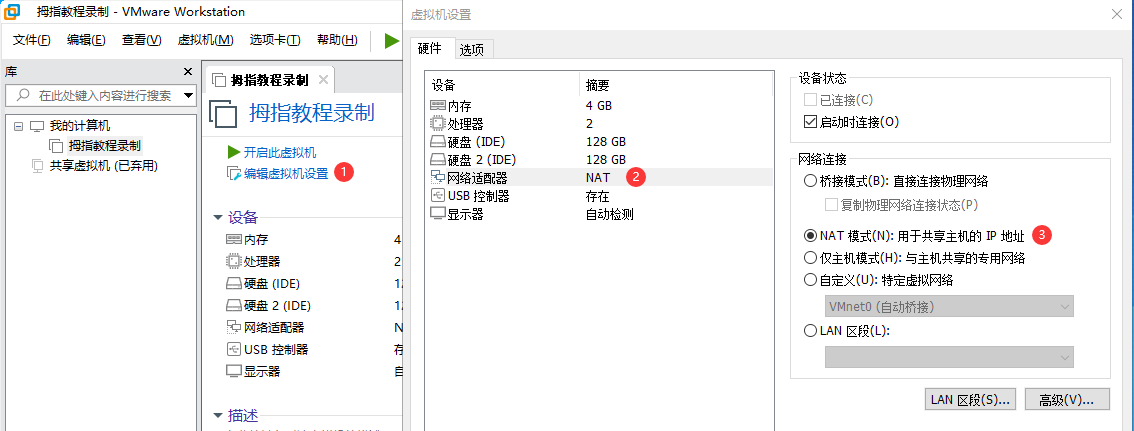Image resolution: width=1134 pixels, height=431 pixels.
Task: Collapse the 我的计算机 tree node
Action: coord(19,127)
